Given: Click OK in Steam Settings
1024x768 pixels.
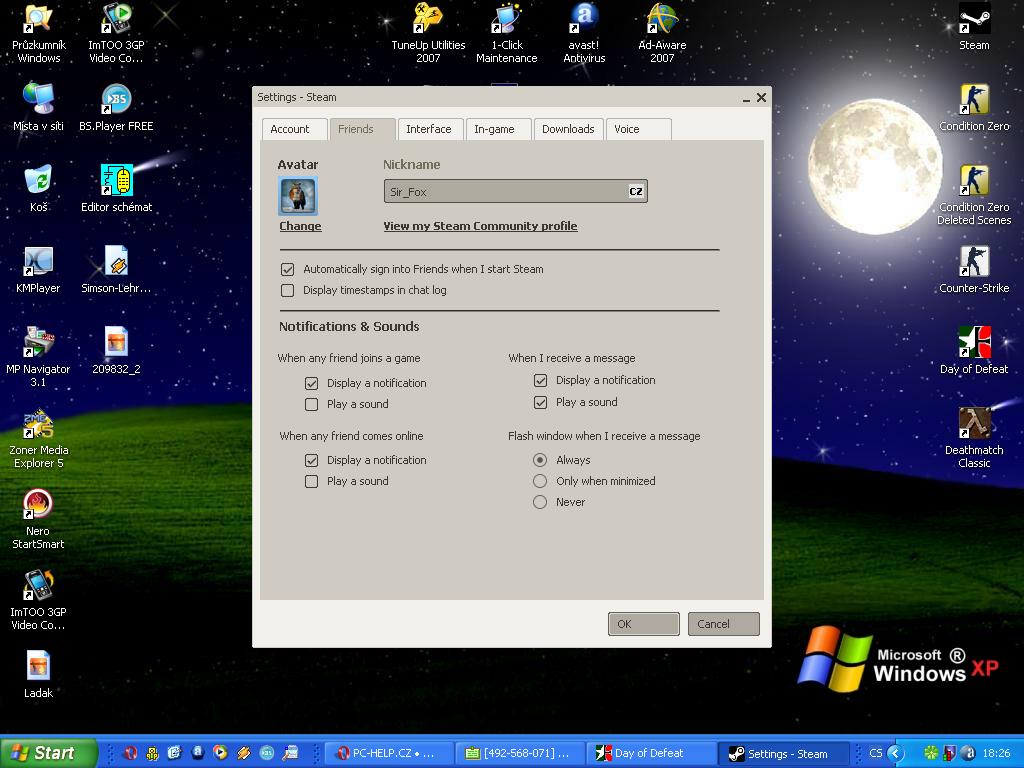Looking at the screenshot, I should coord(643,624).
